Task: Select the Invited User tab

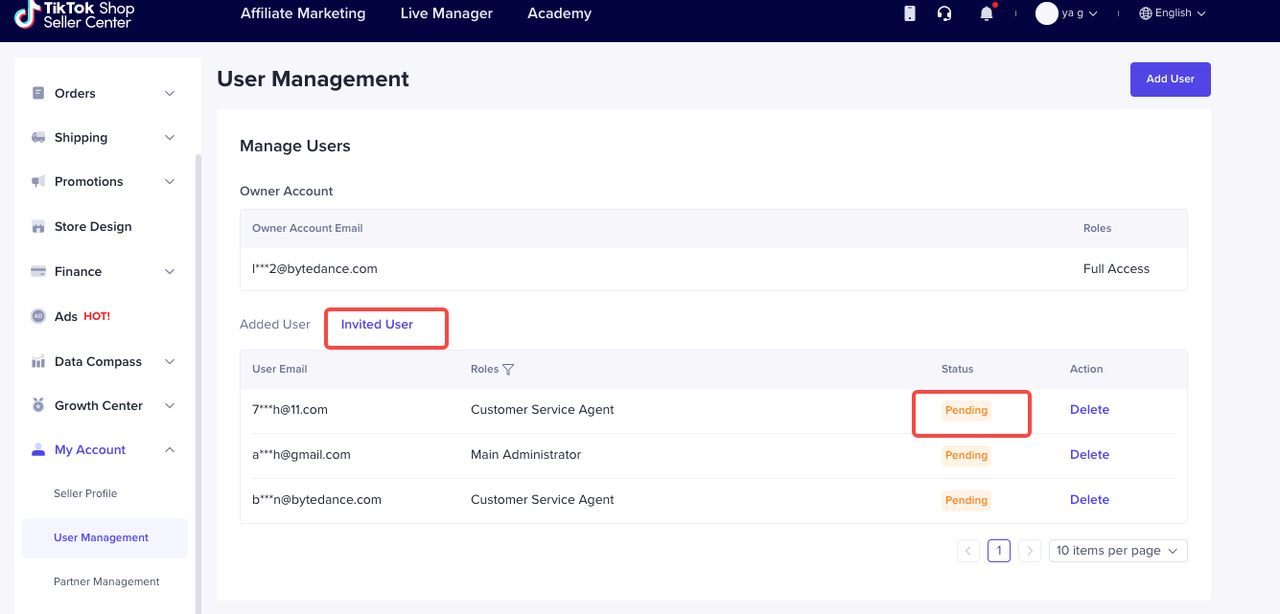Action: pyautogui.click(x=377, y=324)
